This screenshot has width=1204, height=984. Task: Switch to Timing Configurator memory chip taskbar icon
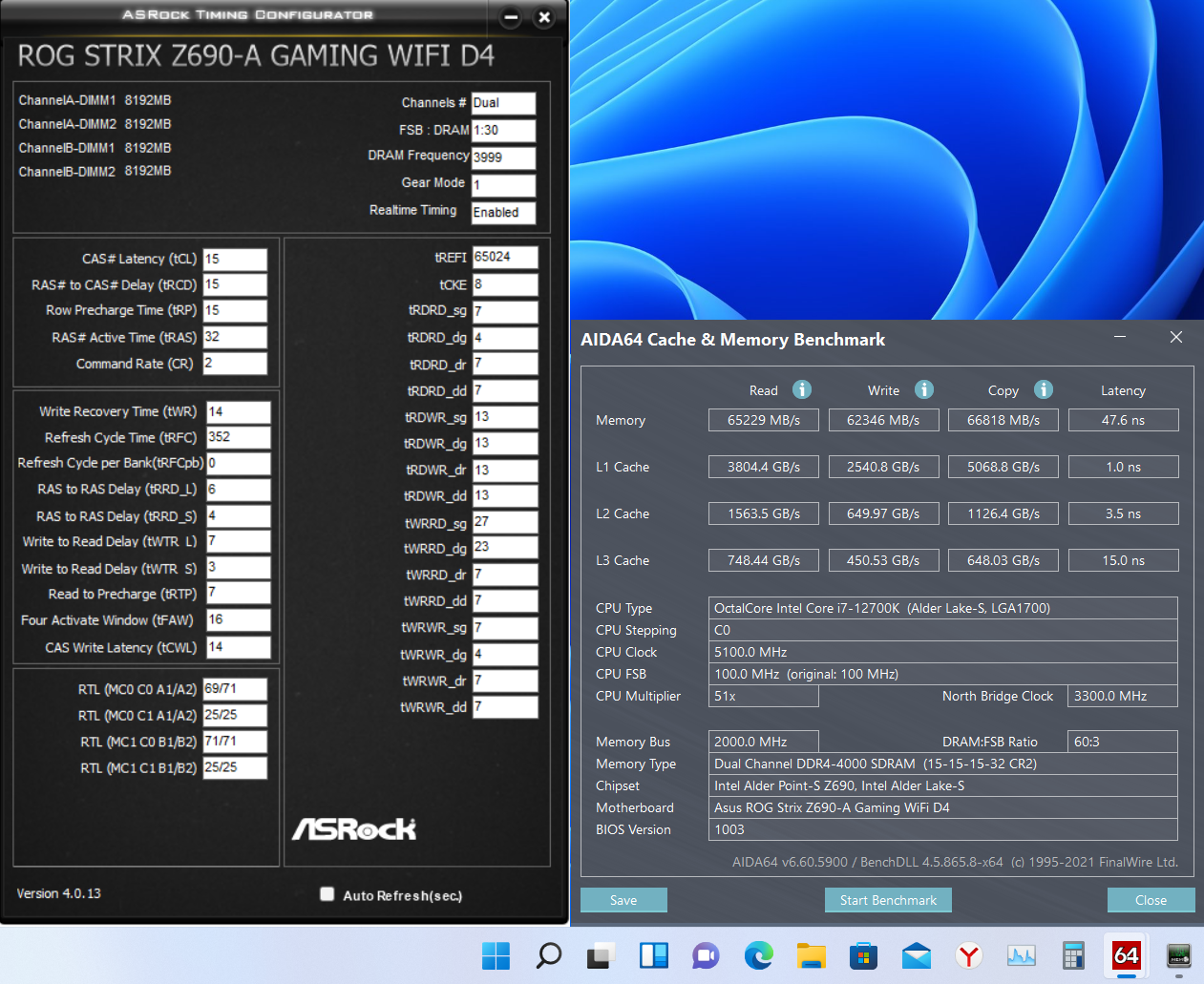pos(1179,955)
